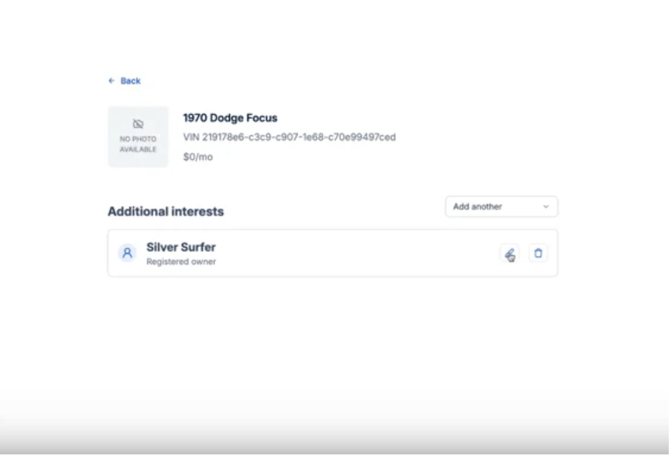Click the left arrow icon beside Back
This screenshot has height=455, width=670.
coord(112,81)
